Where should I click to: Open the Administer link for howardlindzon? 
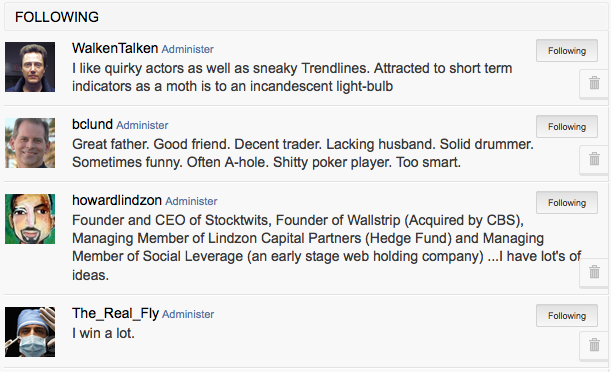pos(191,201)
